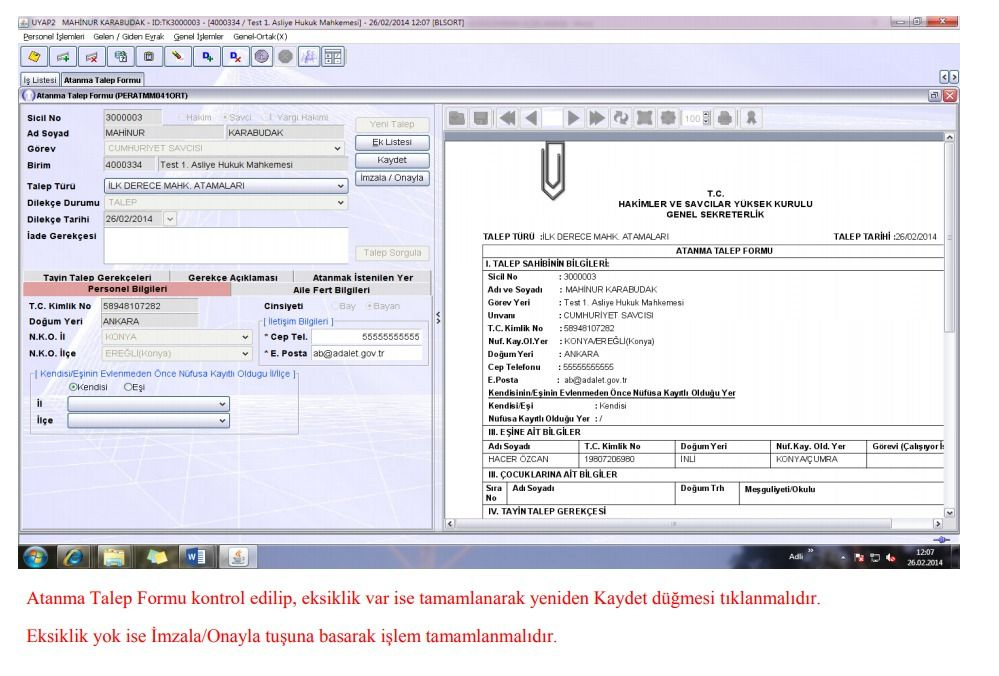999x676 pixels.
Task: Click the Talep Sorgula button
Action: 392,253
